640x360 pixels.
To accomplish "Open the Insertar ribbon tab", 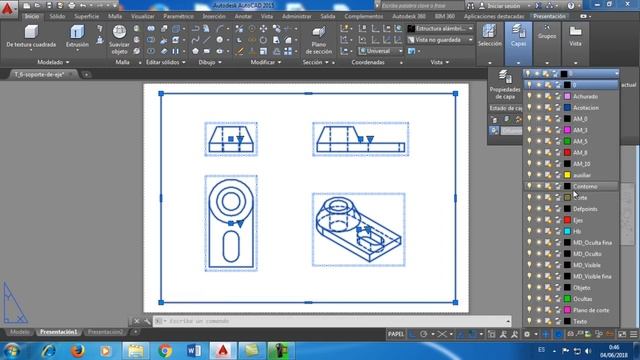I will [214, 16].
